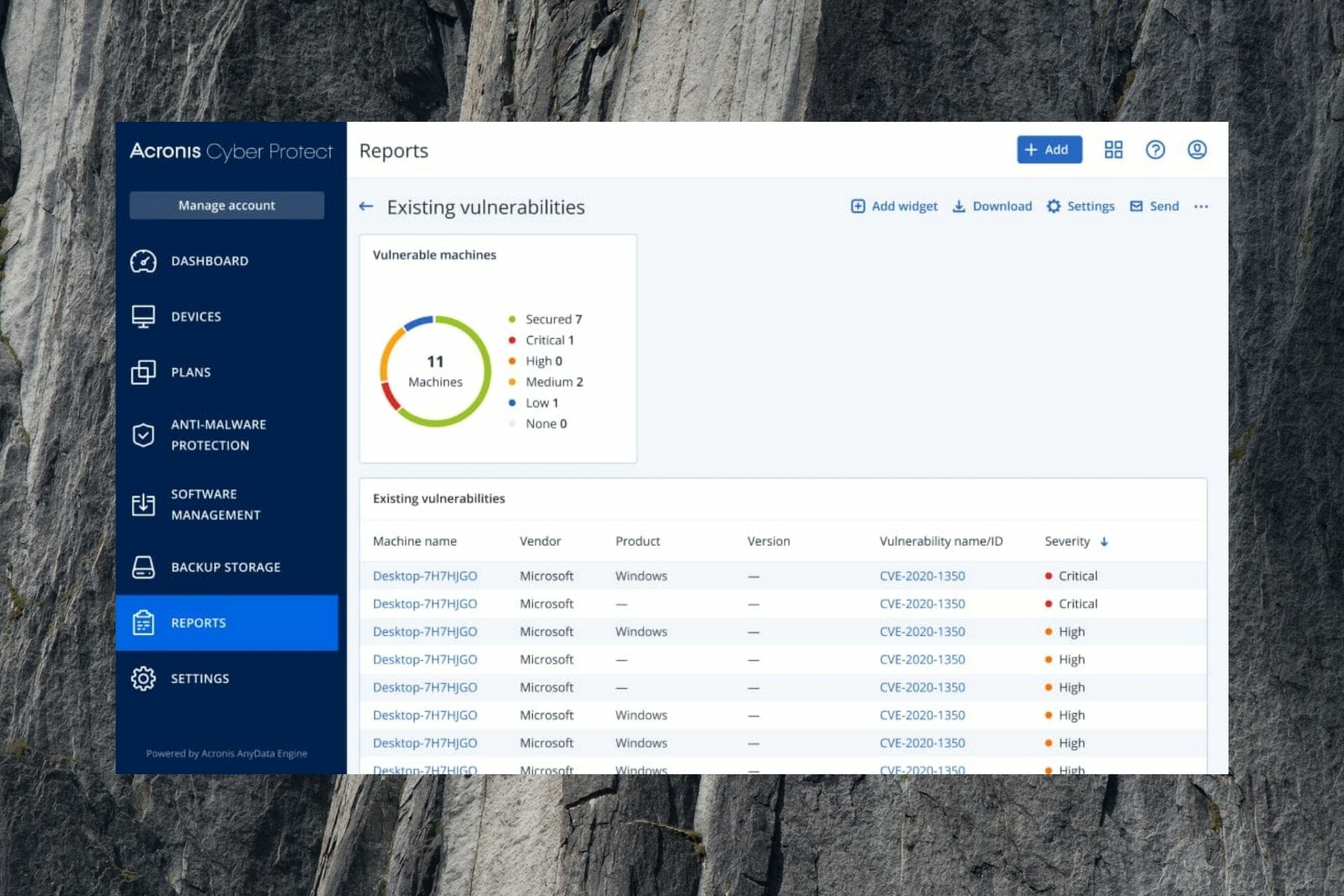Image resolution: width=1344 pixels, height=896 pixels.
Task: Sort by Vulnerability name/ID column header
Action: coord(941,541)
